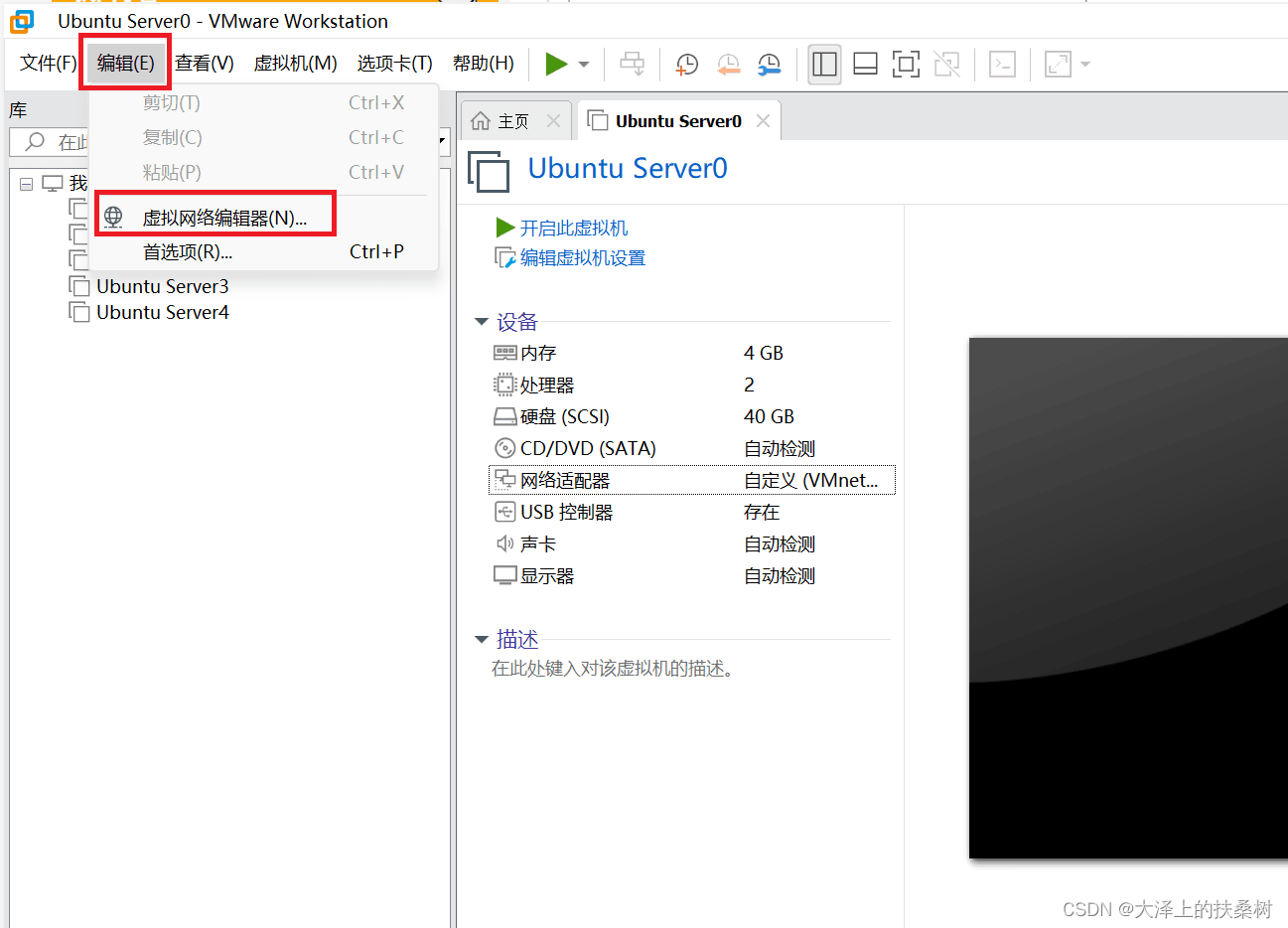Open the 帮助(H) menu
This screenshot has width=1288, height=928.
[x=483, y=64]
